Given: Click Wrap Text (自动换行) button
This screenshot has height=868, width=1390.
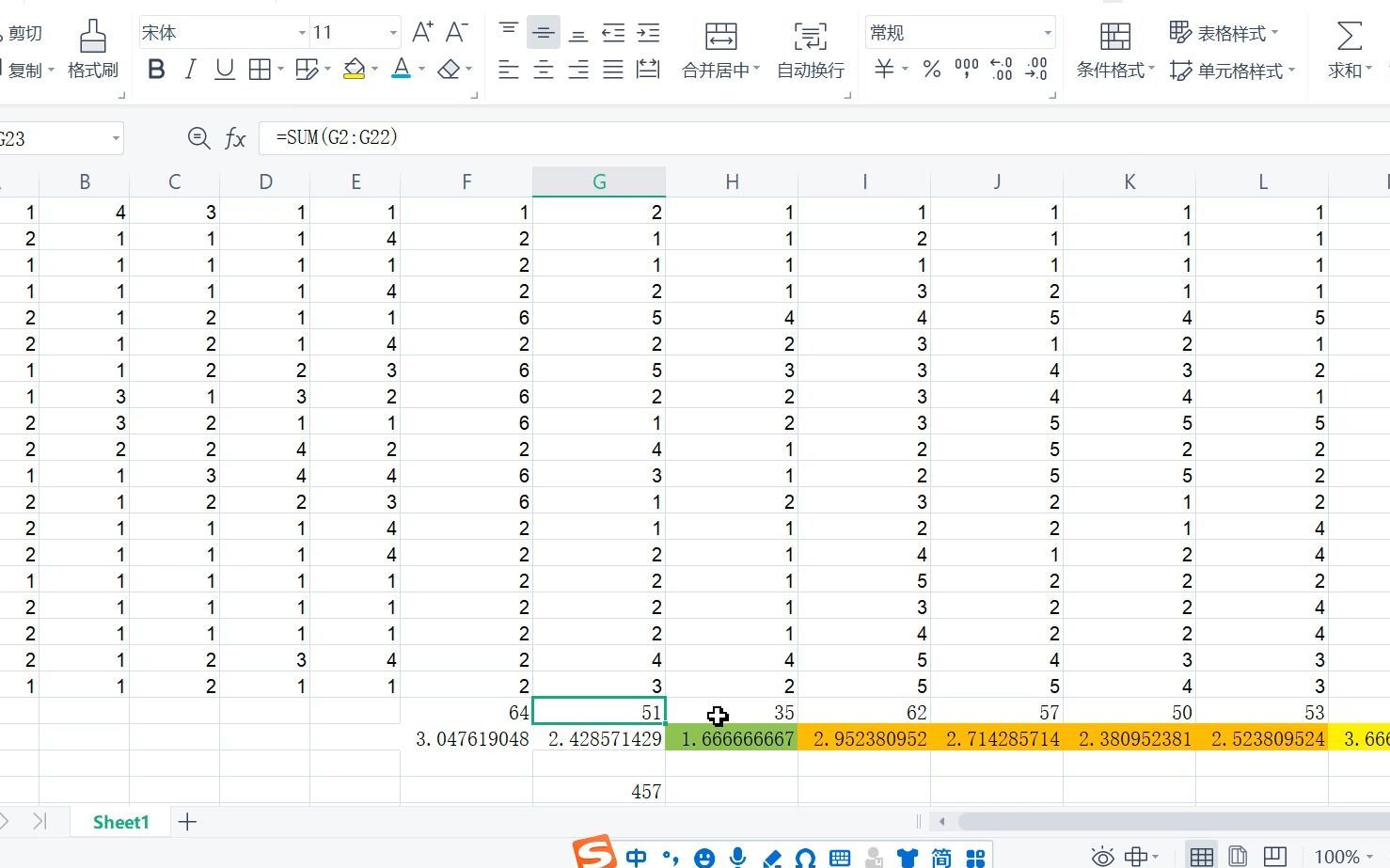Looking at the screenshot, I should click(x=810, y=50).
